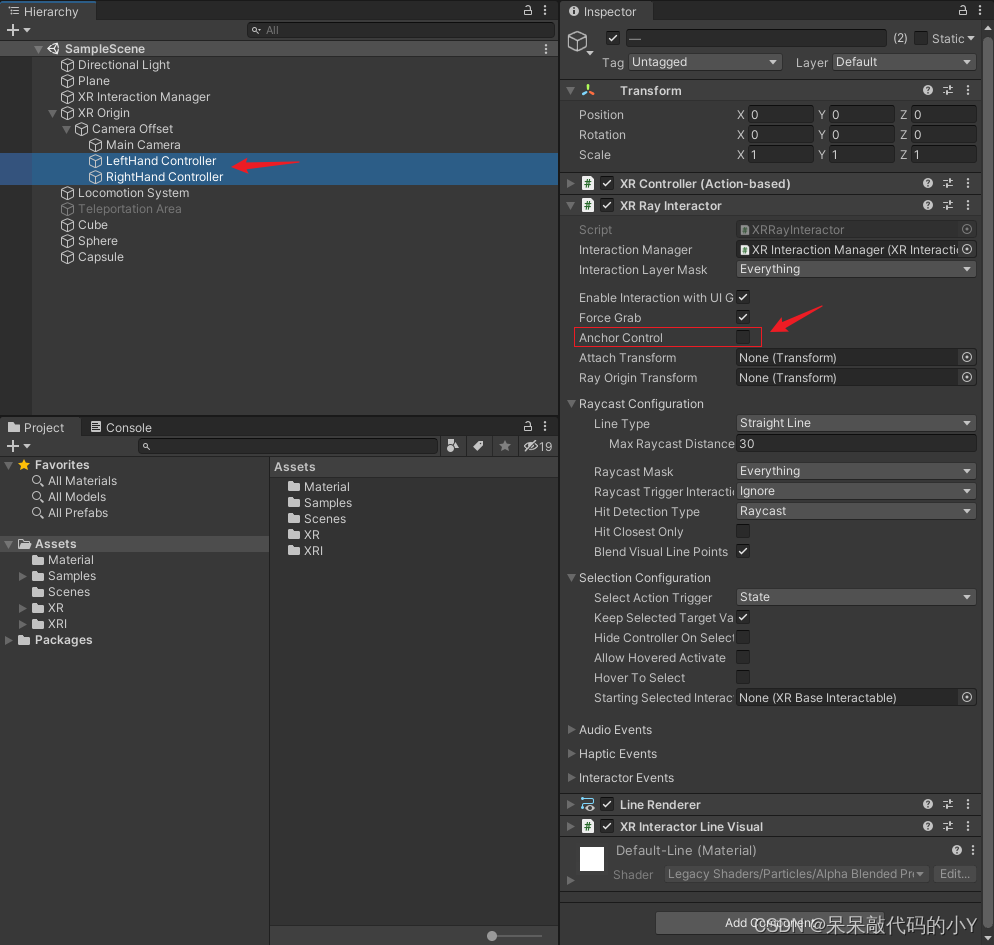Click object picker next to Attach Transform
The width and height of the screenshot is (994, 945).
(x=966, y=357)
